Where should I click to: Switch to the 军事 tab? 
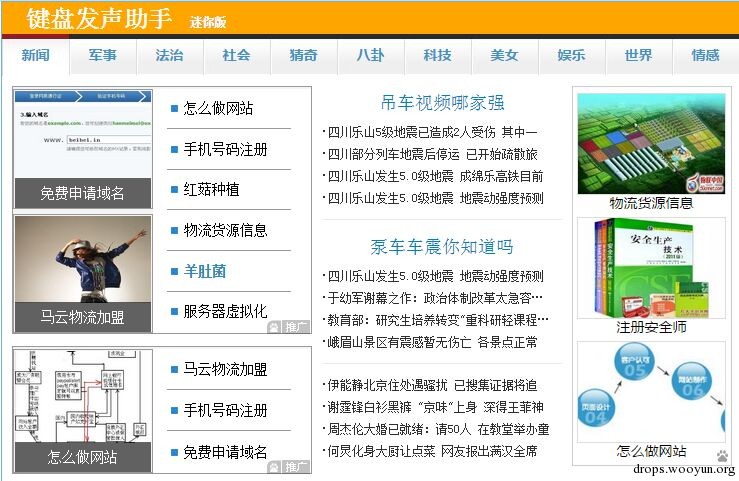(x=103, y=56)
